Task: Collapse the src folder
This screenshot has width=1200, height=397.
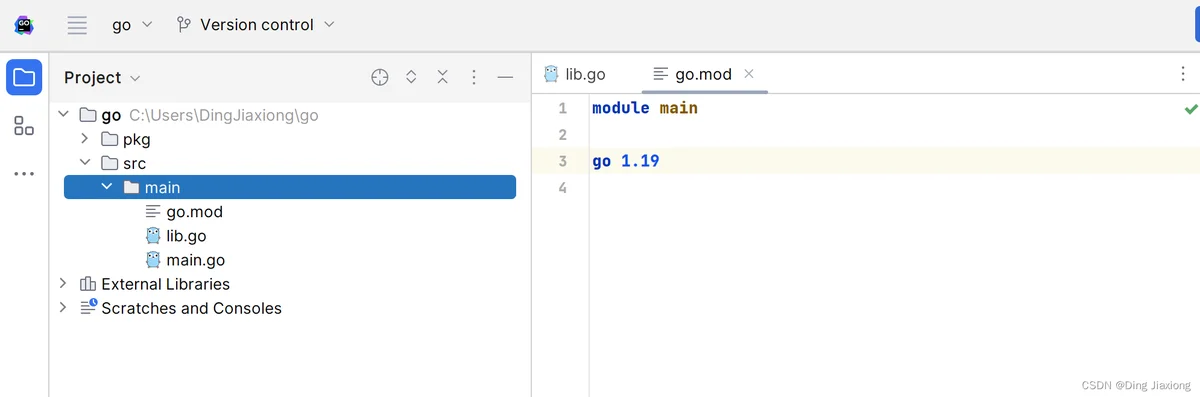Action: 85,163
